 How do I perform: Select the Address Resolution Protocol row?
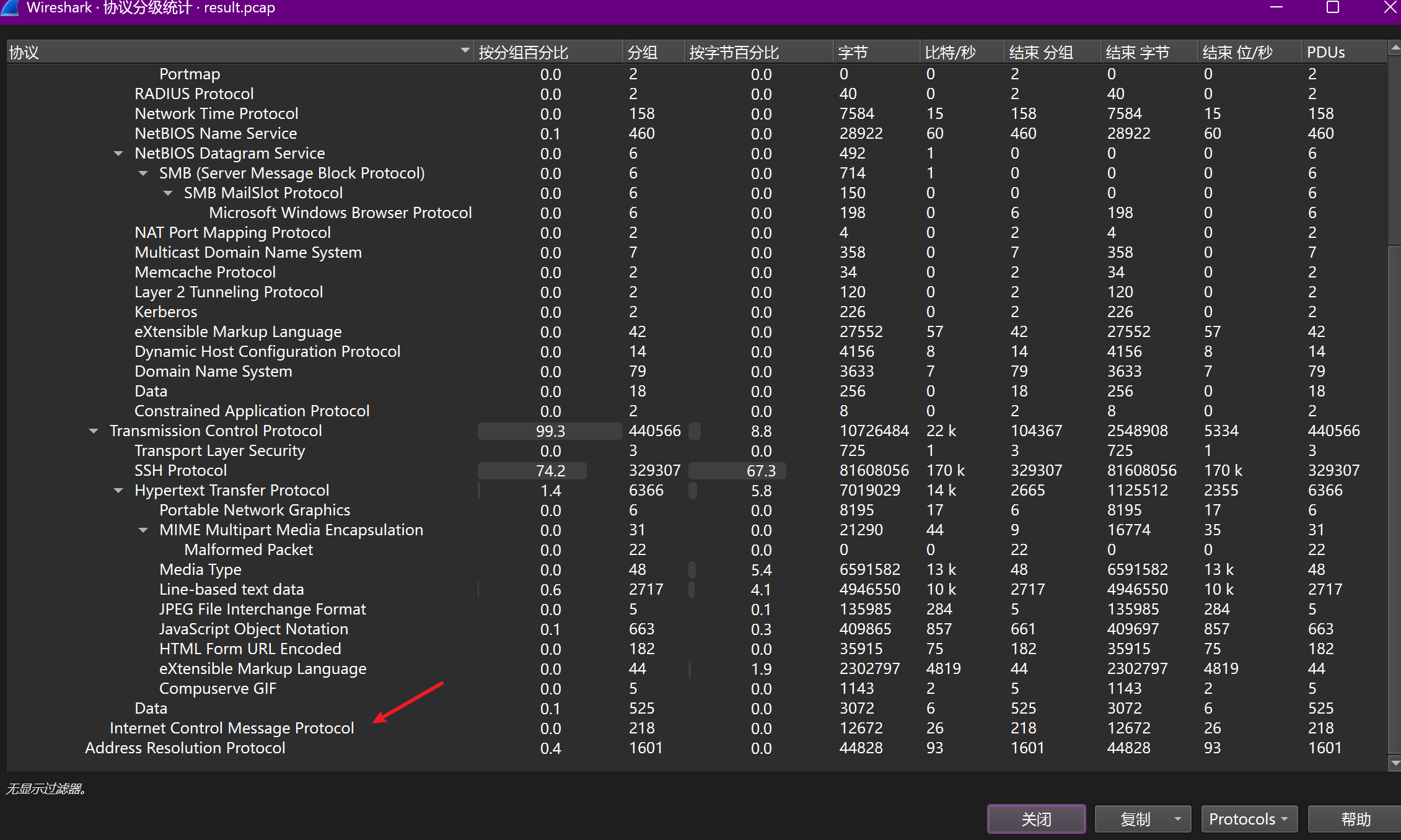coord(185,748)
